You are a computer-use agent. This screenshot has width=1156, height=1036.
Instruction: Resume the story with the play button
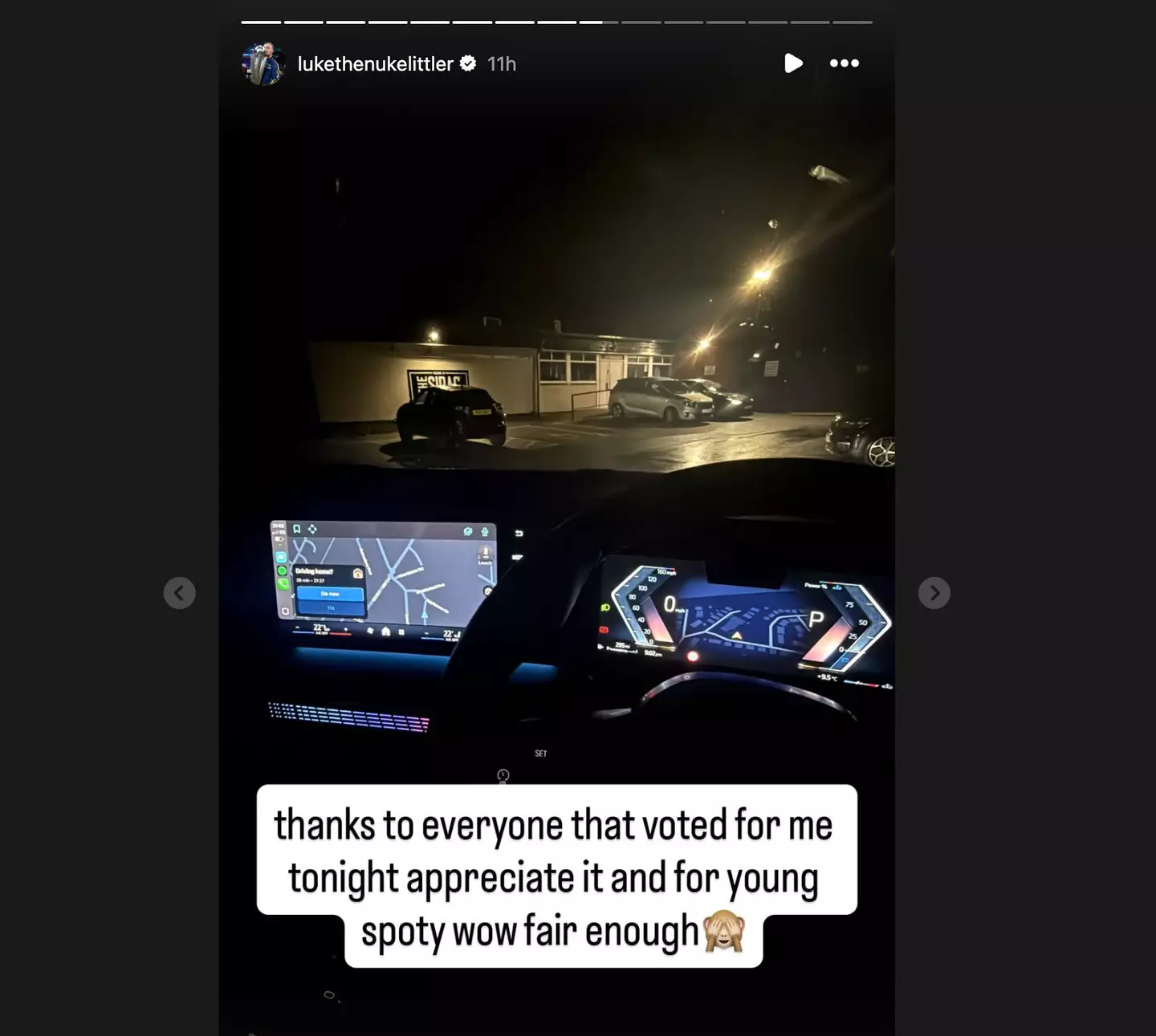coord(793,63)
